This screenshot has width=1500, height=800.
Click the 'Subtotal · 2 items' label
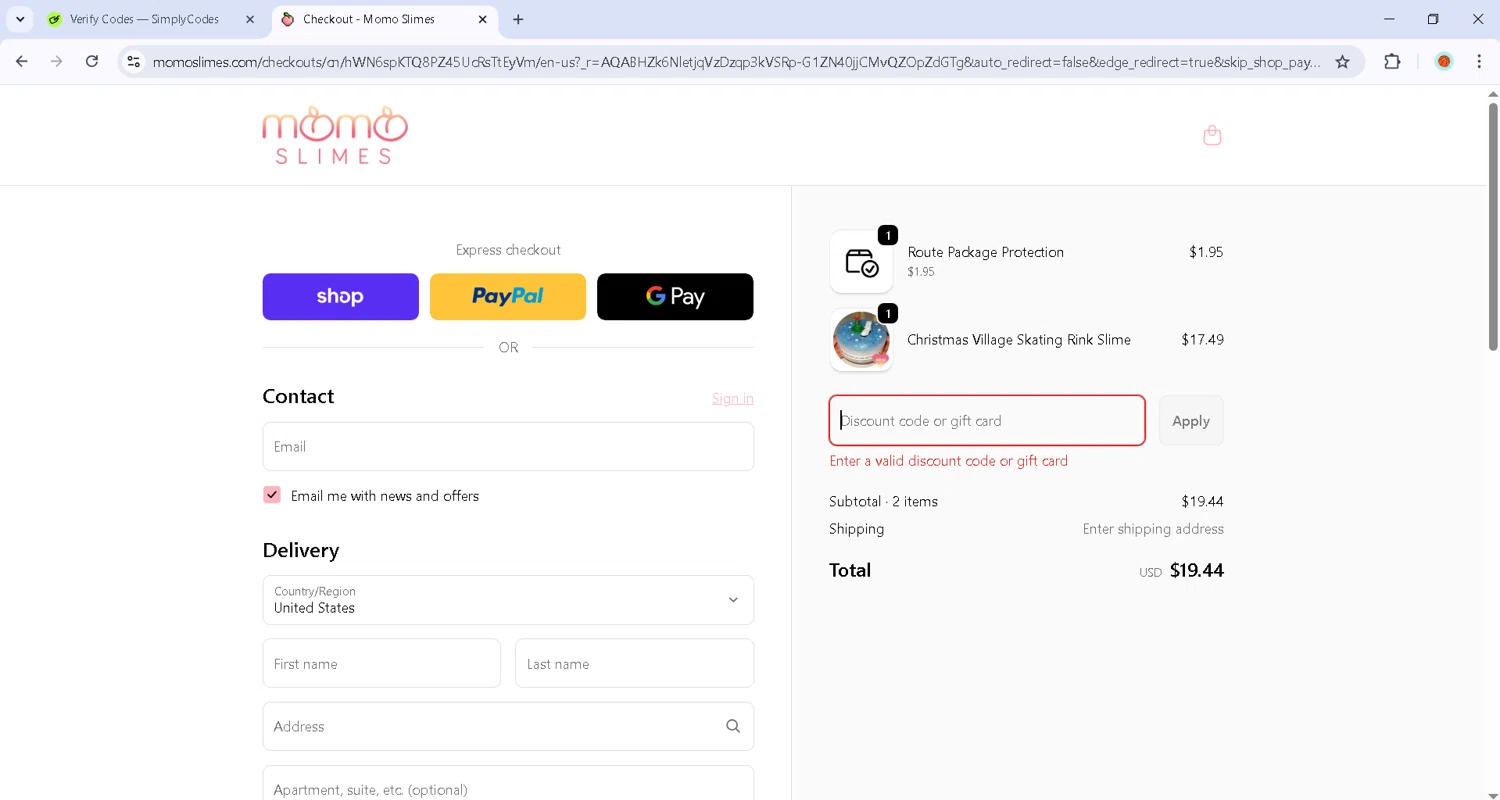click(x=884, y=501)
